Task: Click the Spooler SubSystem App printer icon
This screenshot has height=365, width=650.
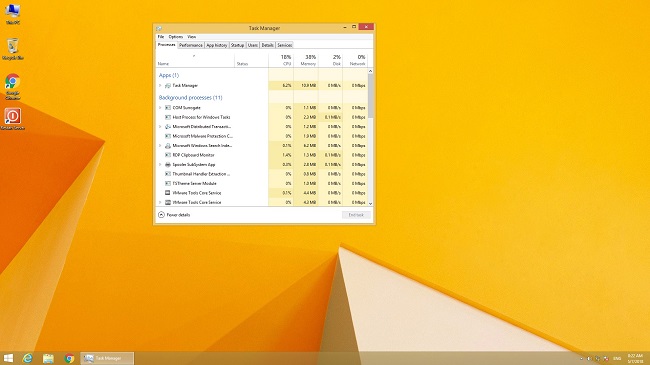Action: click(167, 165)
